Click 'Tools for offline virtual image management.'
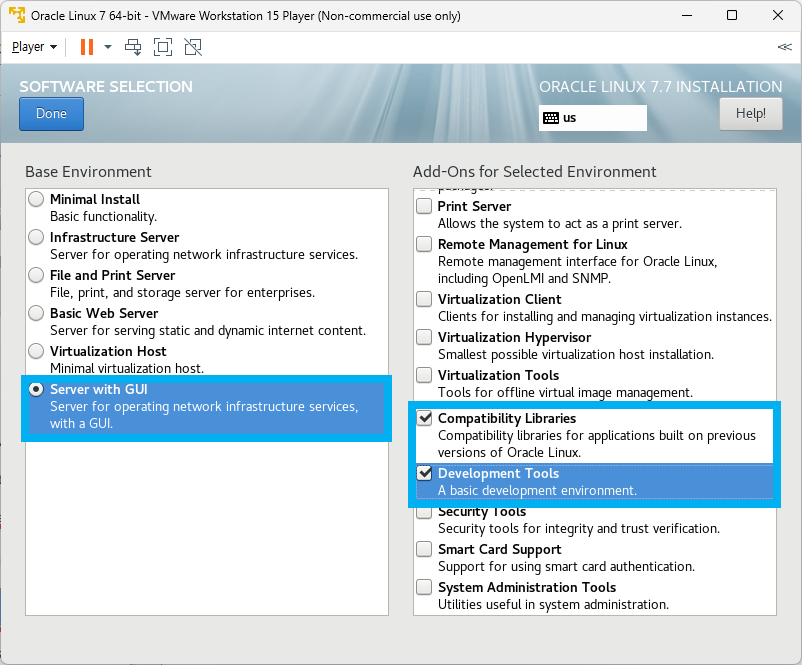802x665 pixels. (565, 392)
